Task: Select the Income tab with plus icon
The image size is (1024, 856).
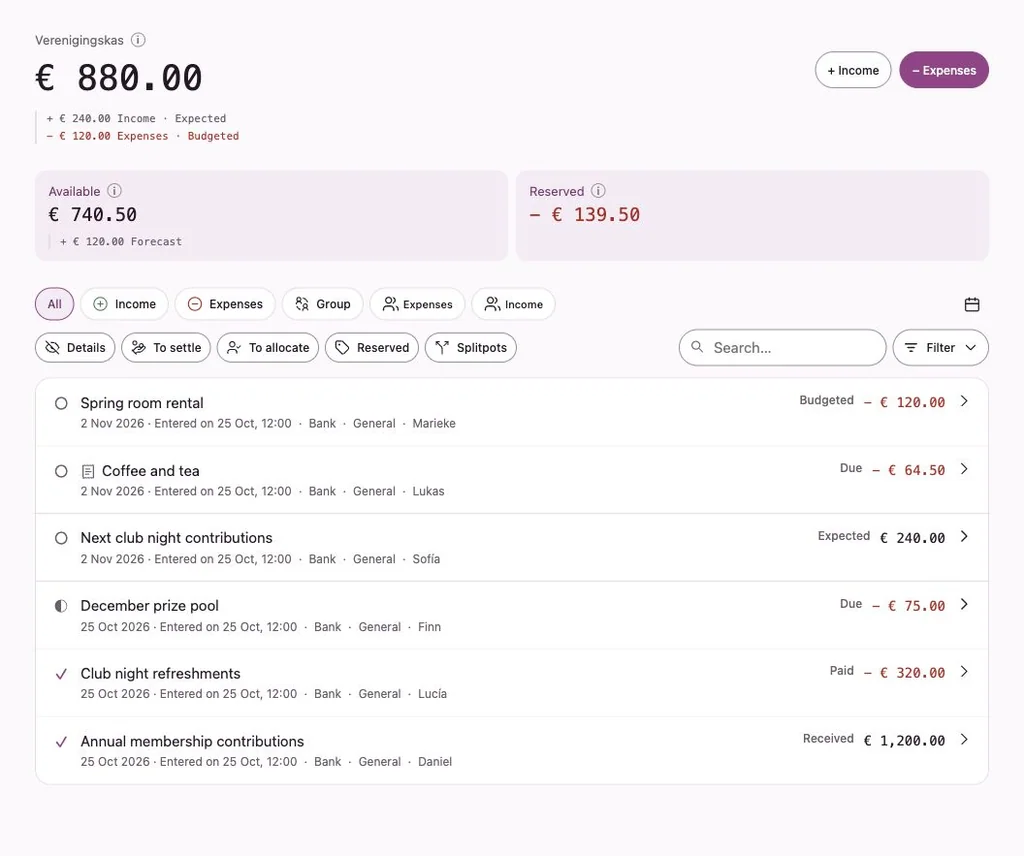Action: click(124, 304)
